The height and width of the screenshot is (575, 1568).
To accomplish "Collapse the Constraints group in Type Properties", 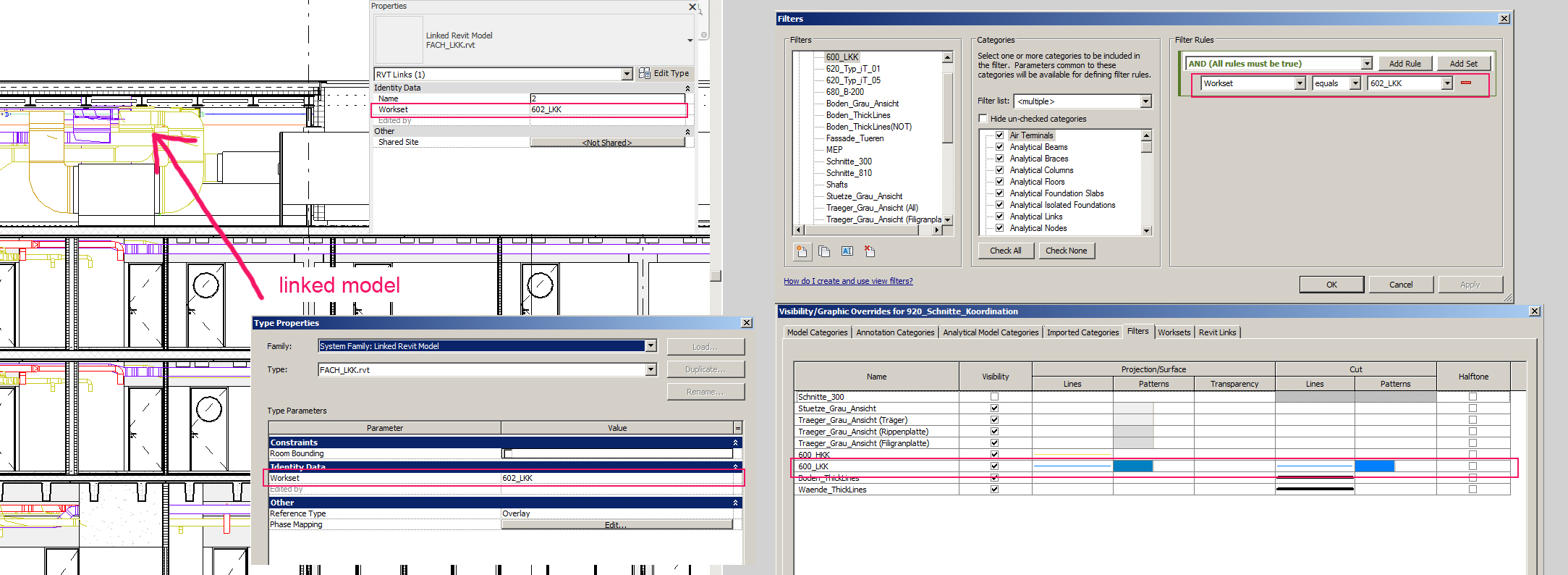I will click(x=735, y=442).
